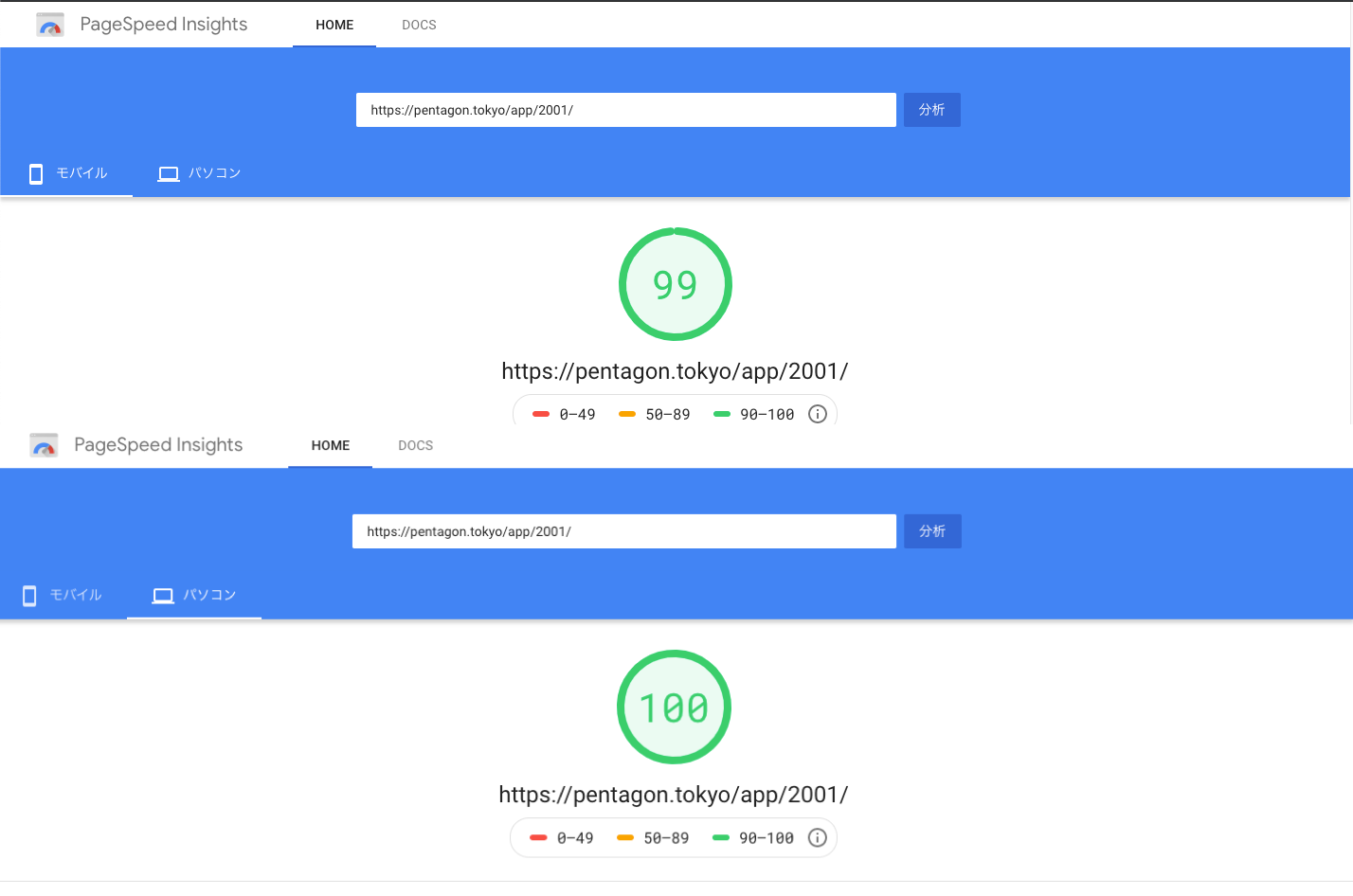The image size is (1353, 896).
Task: Click the PageSpeed Insights logo in lower screenshot
Action: (45, 445)
